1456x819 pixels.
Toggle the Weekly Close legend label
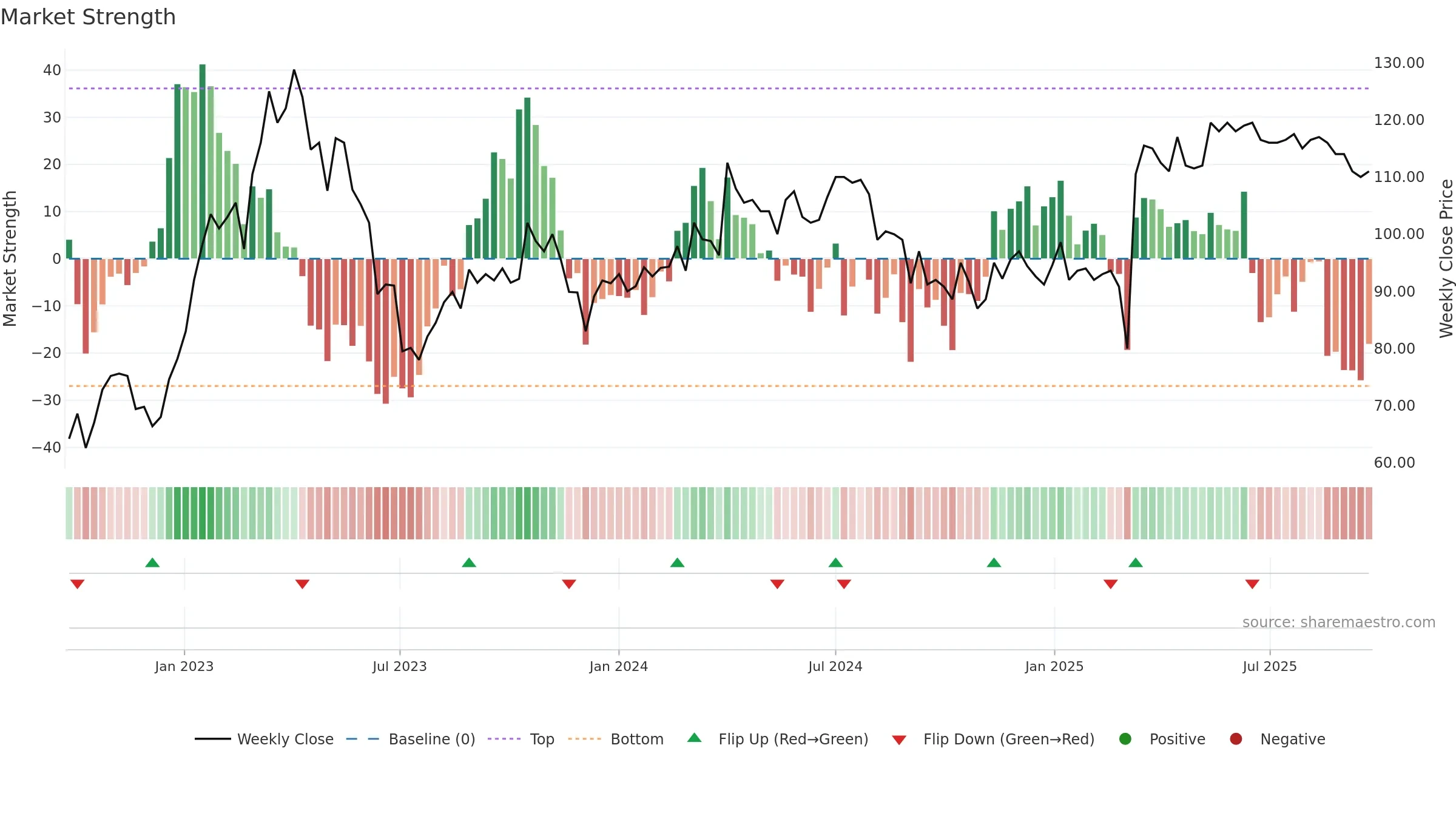pyautogui.click(x=285, y=739)
